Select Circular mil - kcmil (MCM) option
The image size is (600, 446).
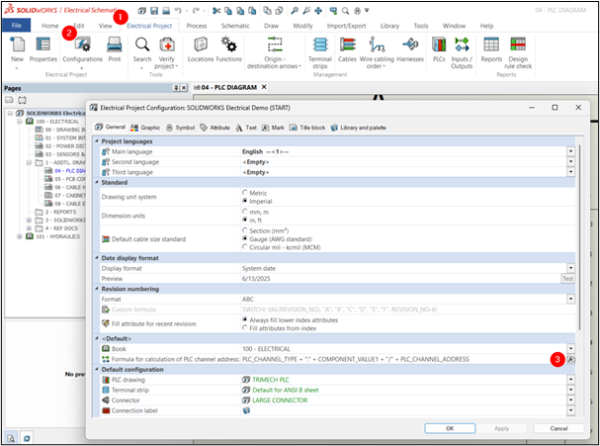(x=245, y=247)
